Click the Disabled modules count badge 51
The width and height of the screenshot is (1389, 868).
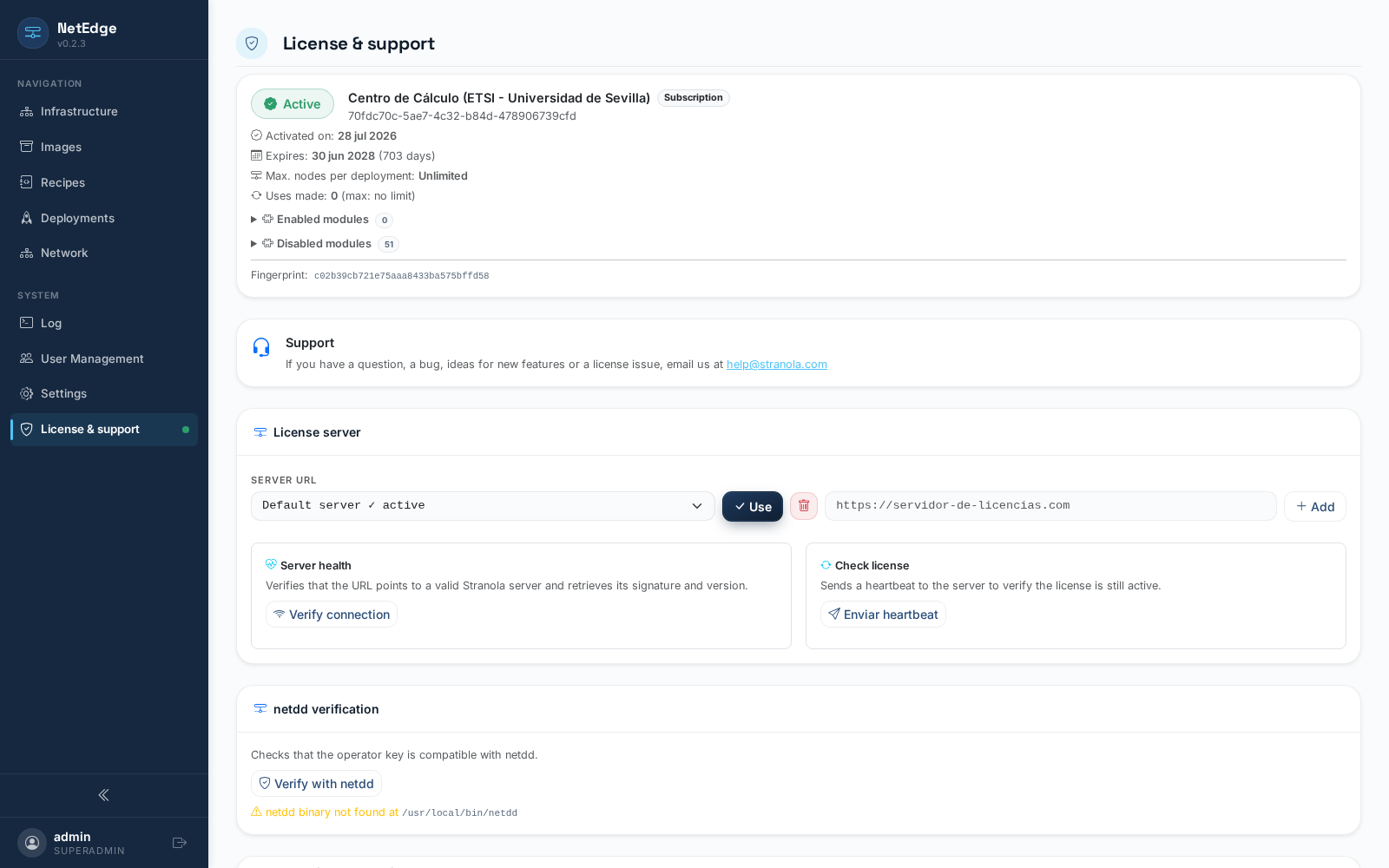pos(389,245)
